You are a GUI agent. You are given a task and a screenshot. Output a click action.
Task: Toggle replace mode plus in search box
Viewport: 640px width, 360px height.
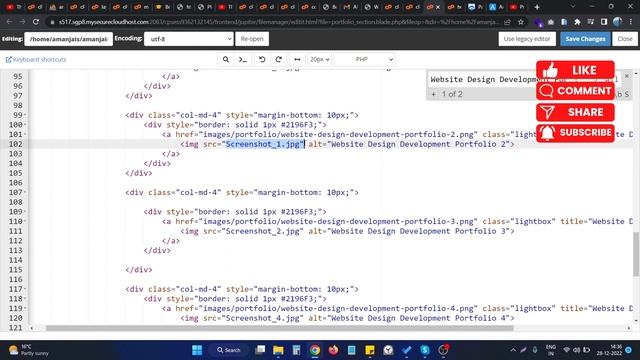click(x=433, y=94)
